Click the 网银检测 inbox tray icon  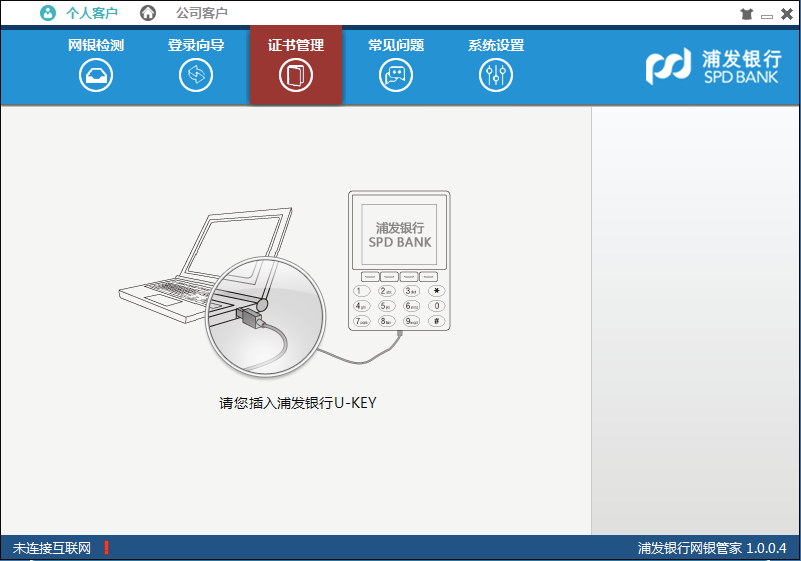96,75
